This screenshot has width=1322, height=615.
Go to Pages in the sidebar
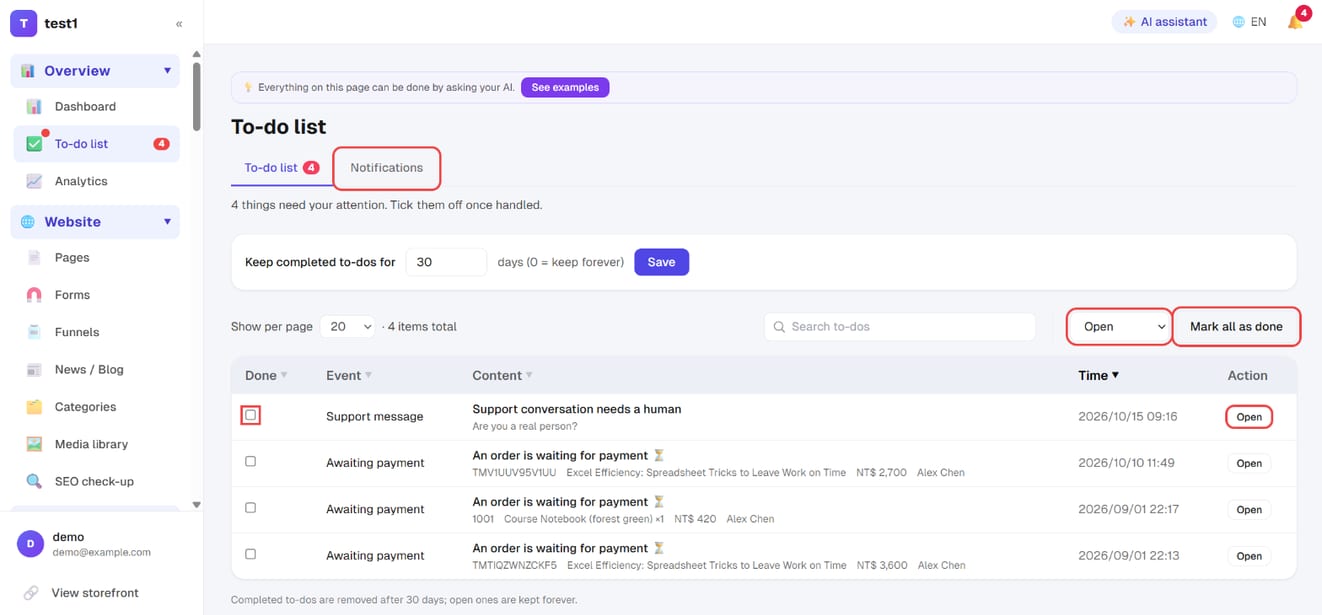point(96,257)
